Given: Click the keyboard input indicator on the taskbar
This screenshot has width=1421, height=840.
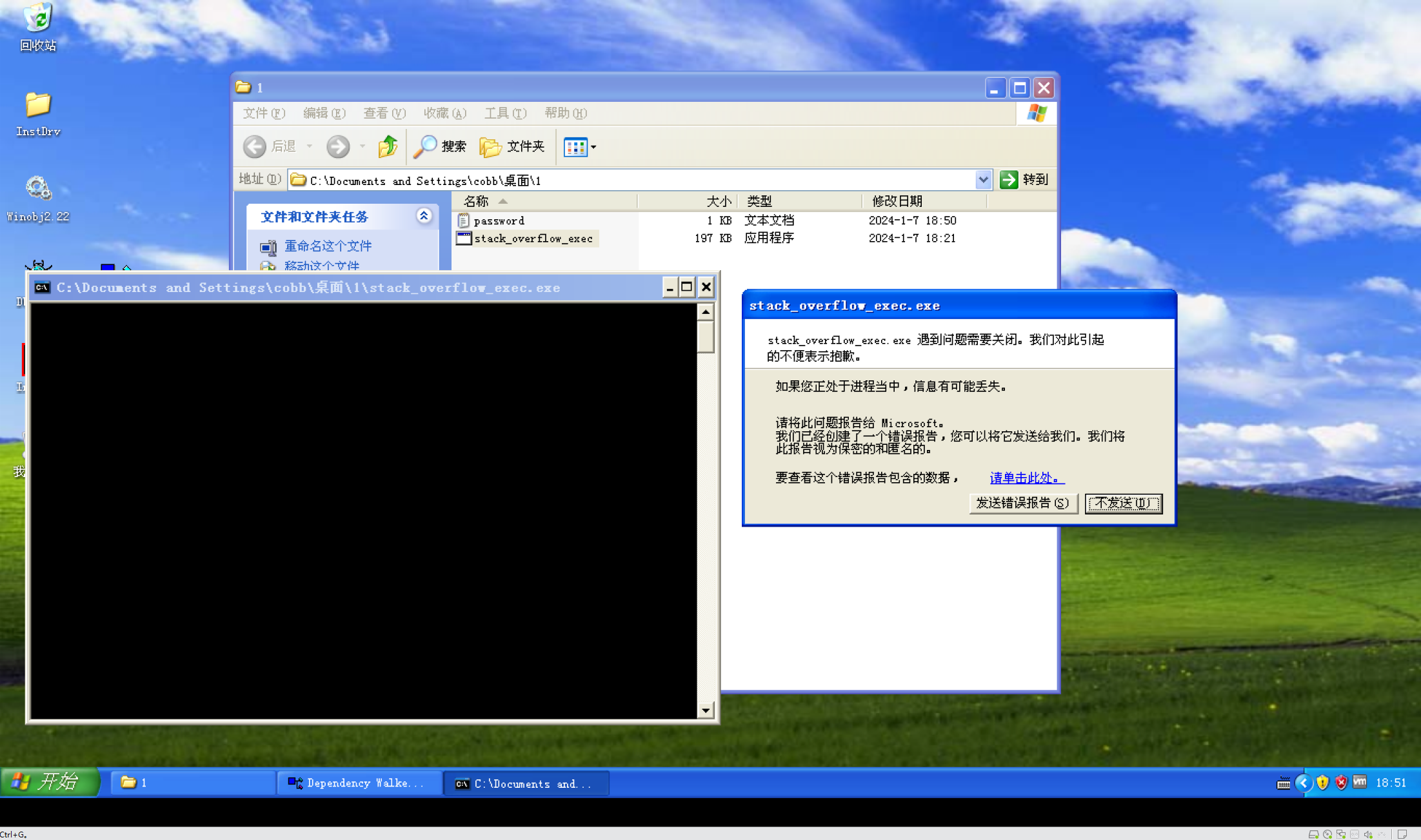Looking at the screenshot, I should click(1282, 782).
